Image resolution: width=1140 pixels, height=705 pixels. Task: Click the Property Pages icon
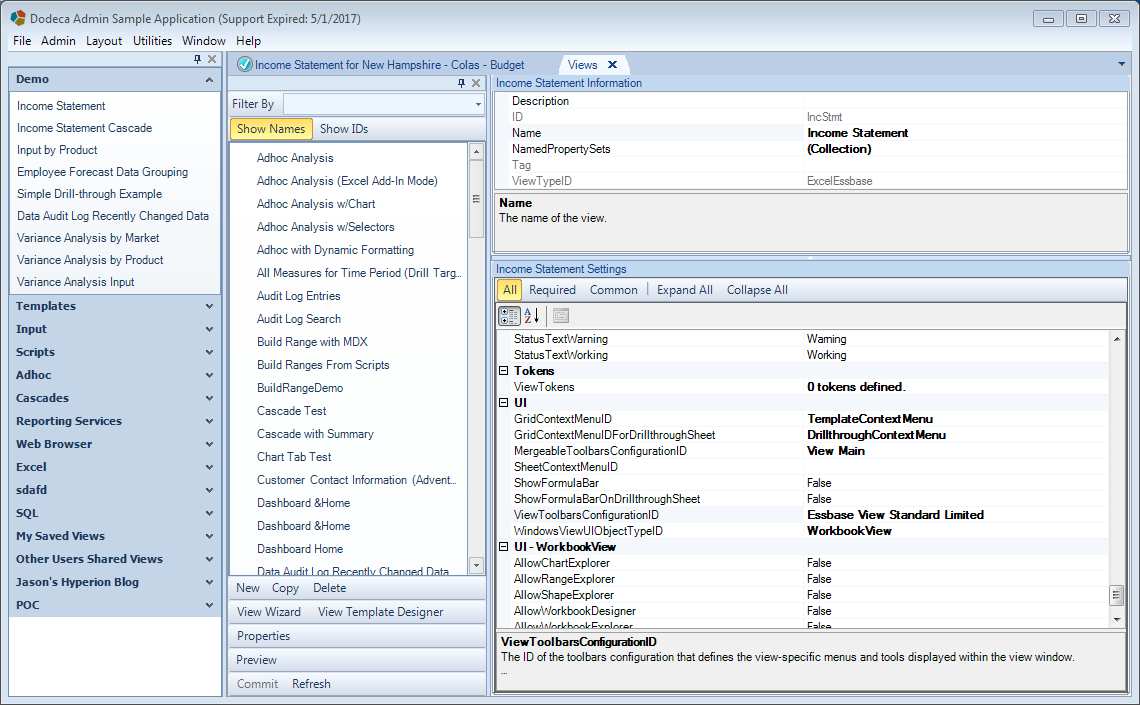561,315
